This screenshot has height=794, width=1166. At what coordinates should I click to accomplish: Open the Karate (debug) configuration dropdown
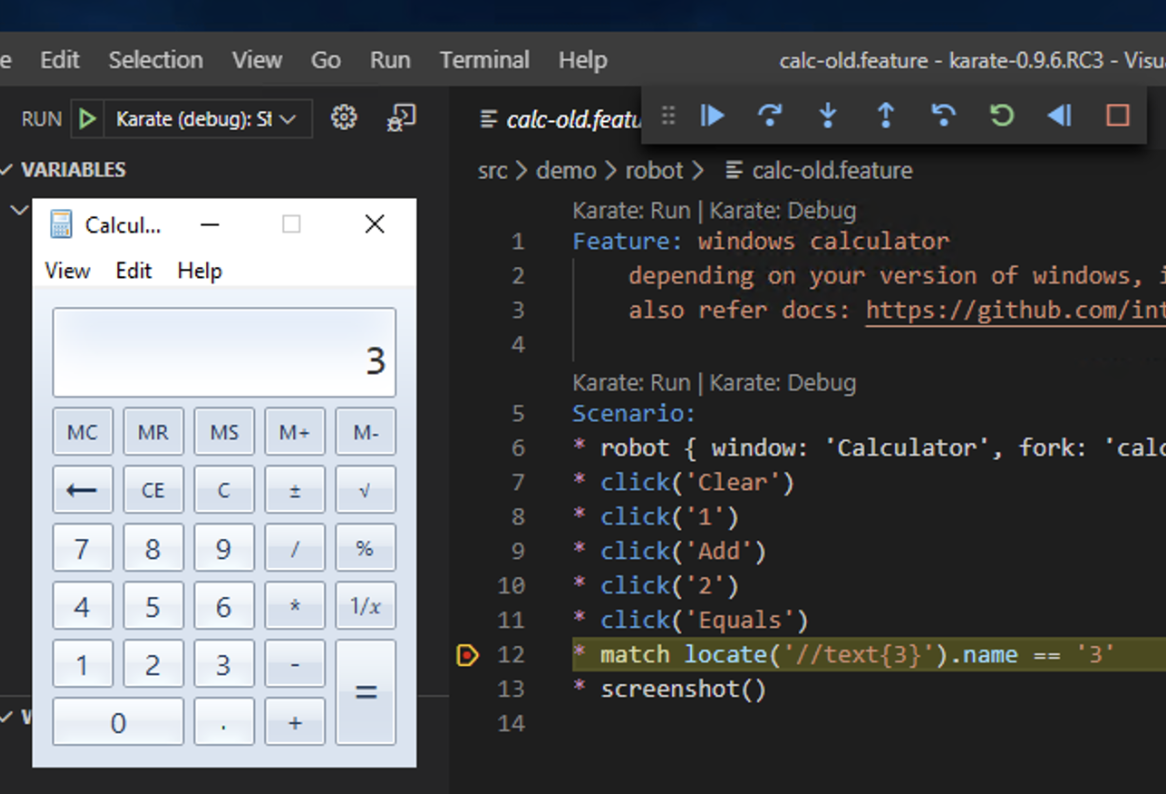(206, 119)
